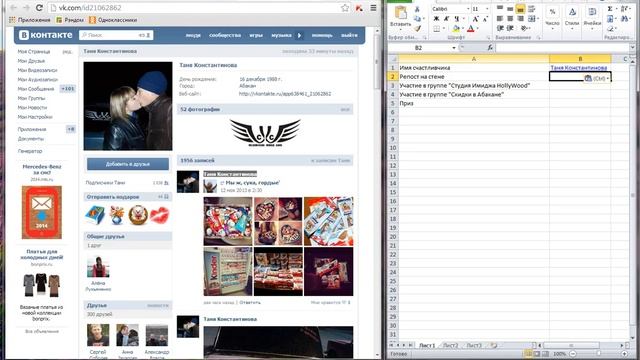This screenshot has width=640, height=360.
Task: Open музыка in the VK header
Action: click(281, 35)
